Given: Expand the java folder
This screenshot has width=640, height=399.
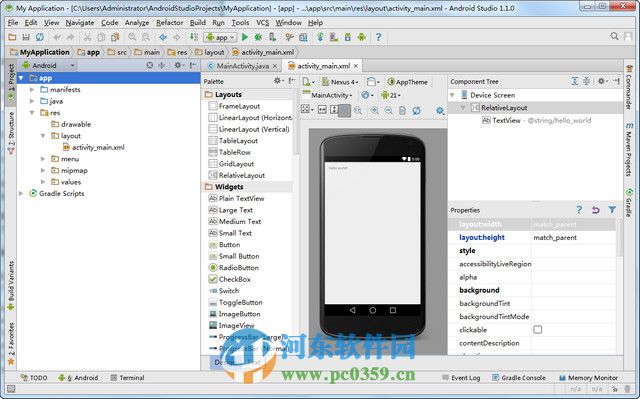Looking at the screenshot, I should point(32,101).
